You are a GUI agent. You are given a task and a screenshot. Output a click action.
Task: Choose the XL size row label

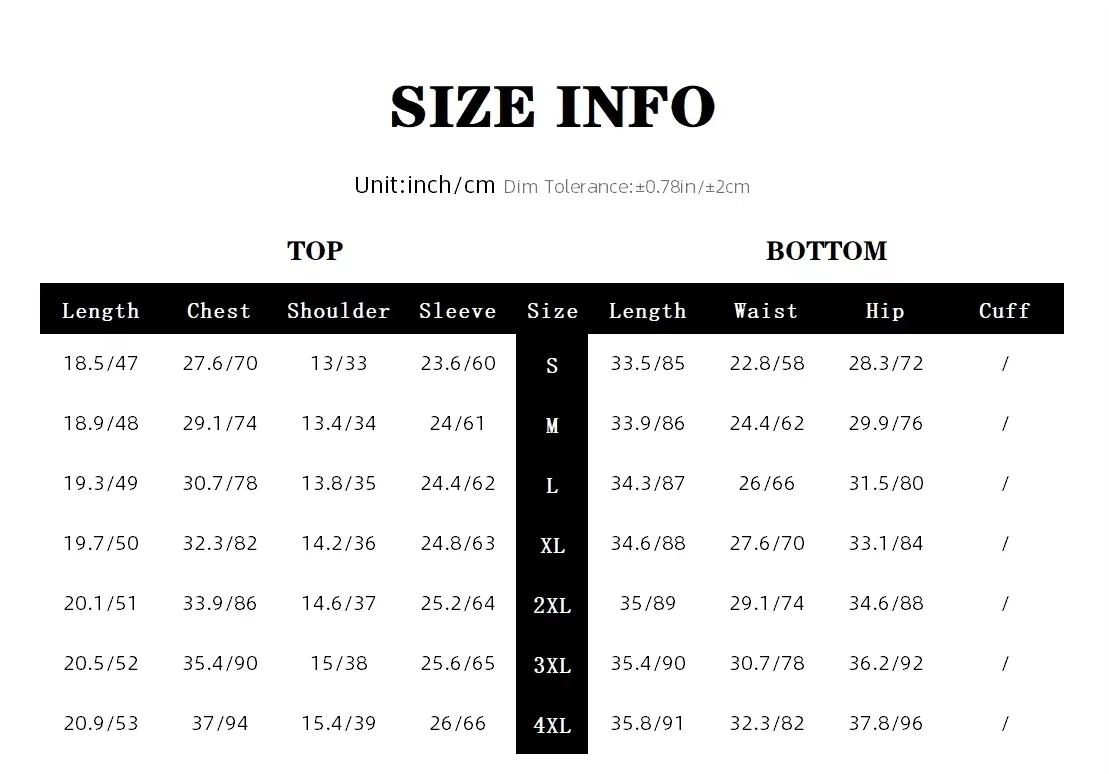tap(552, 546)
